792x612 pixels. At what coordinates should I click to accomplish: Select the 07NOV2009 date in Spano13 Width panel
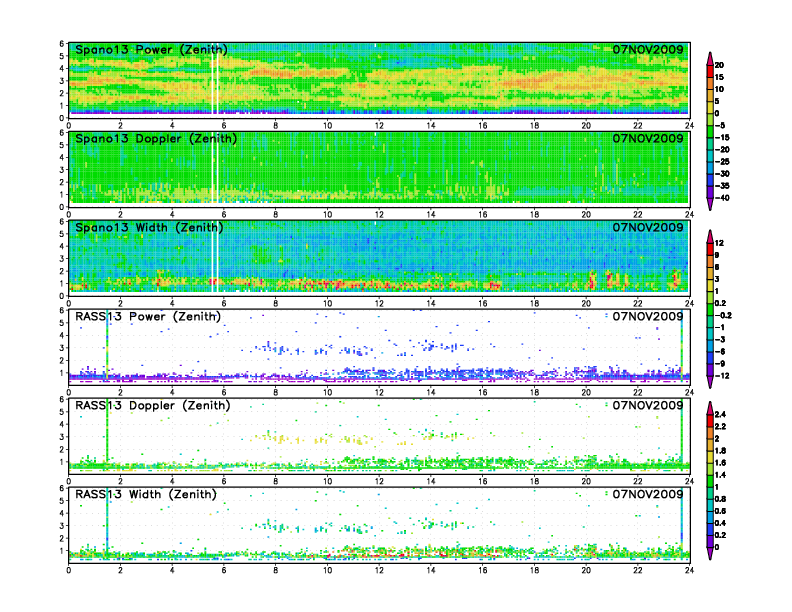pos(648,227)
